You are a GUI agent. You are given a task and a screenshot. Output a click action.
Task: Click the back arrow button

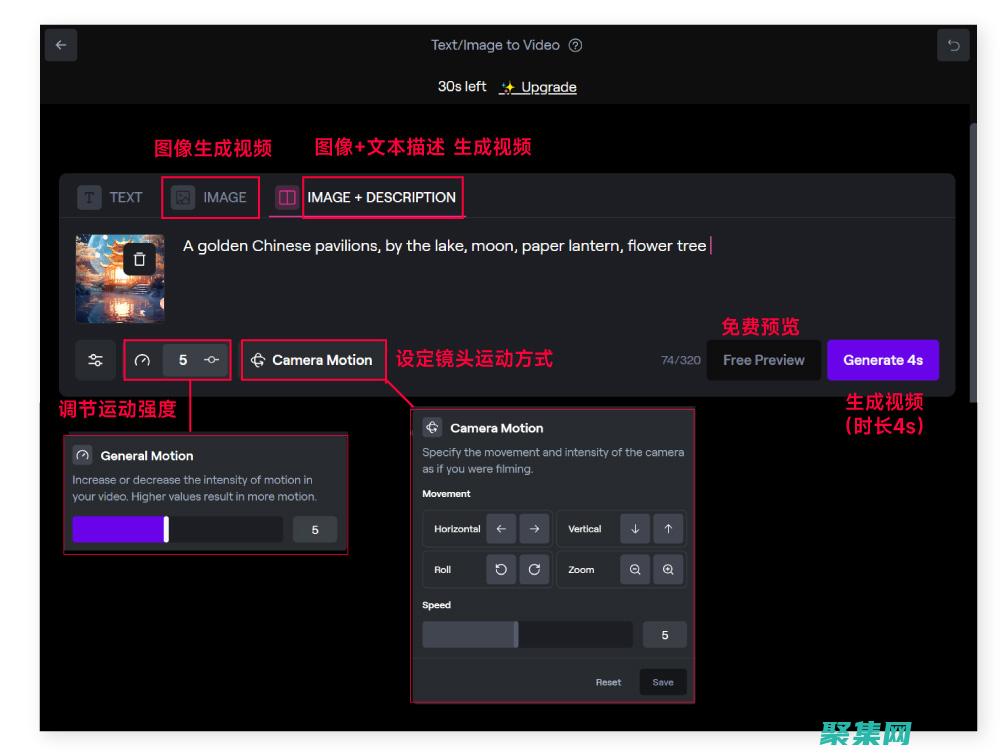coord(61,45)
